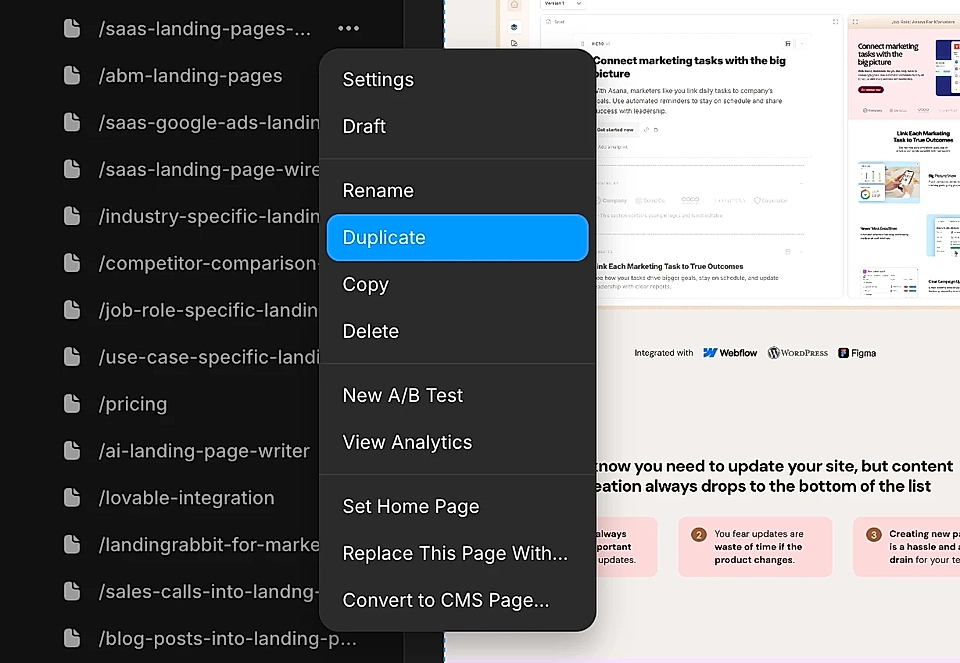This screenshot has width=960, height=663.
Task: Click the page icon next to /pricing
Action: (x=73, y=404)
